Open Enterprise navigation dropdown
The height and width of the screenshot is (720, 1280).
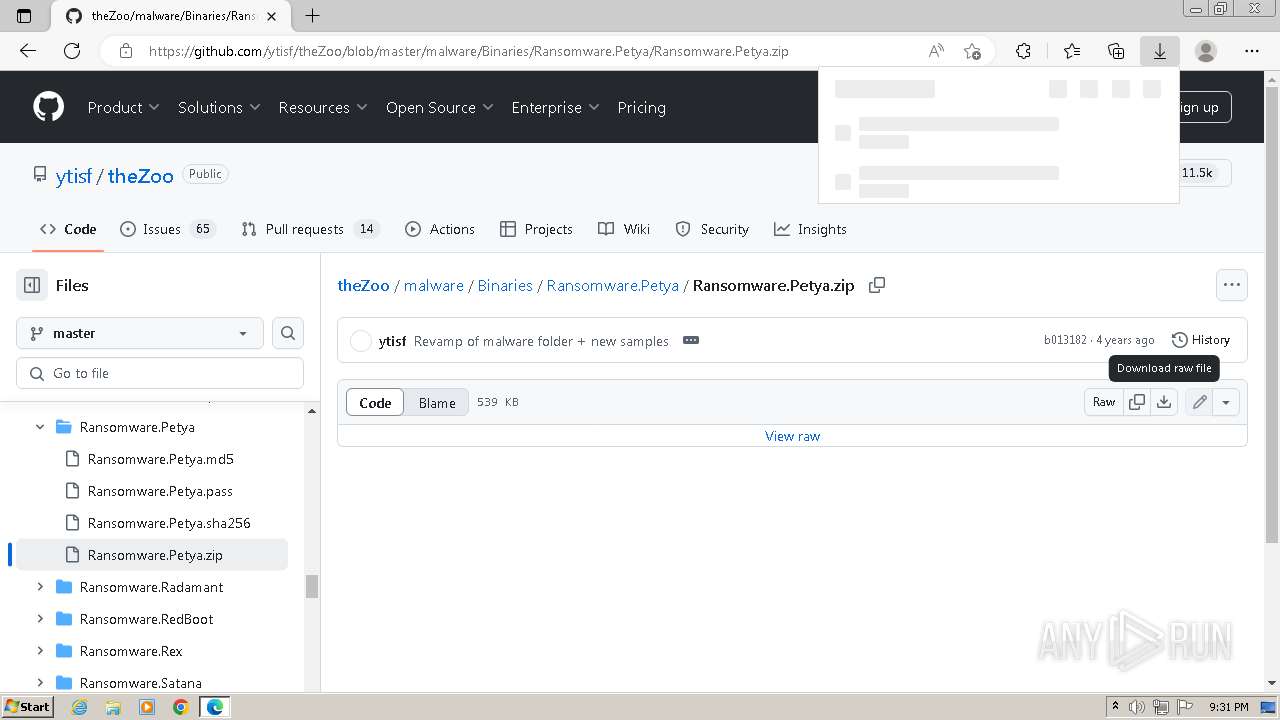555,107
